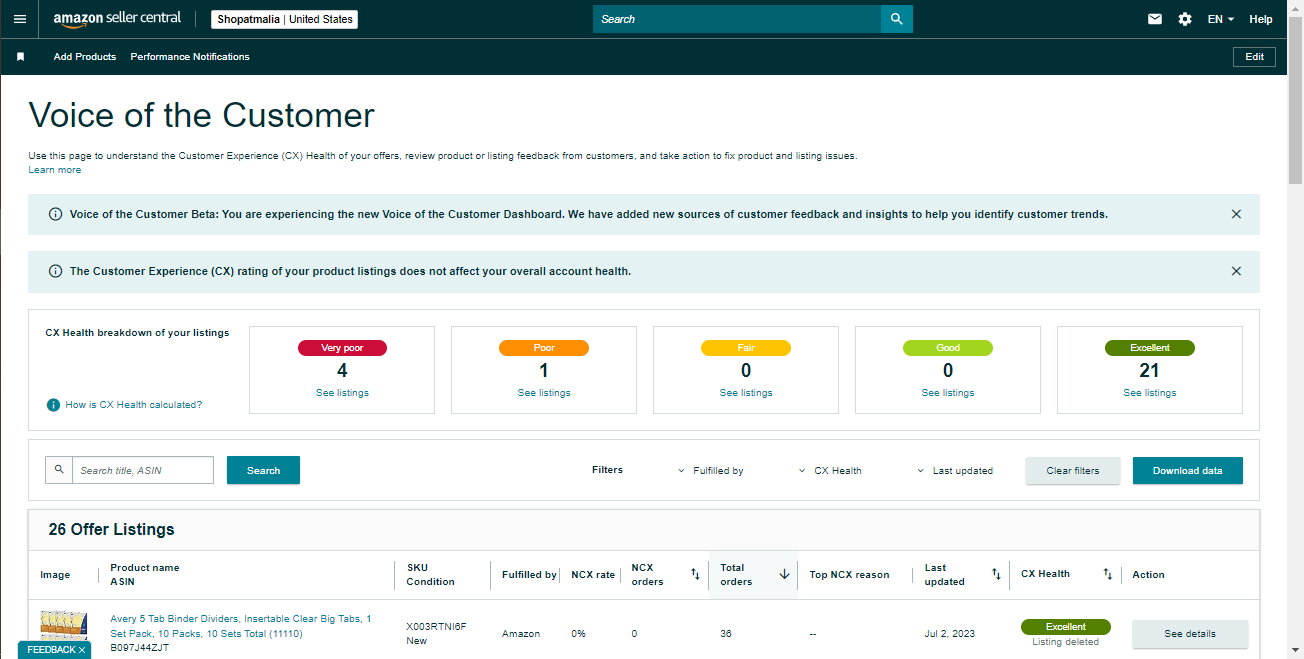This screenshot has width=1304, height=659.
Task: See listings under Very poor
Action: pos(342,393)
